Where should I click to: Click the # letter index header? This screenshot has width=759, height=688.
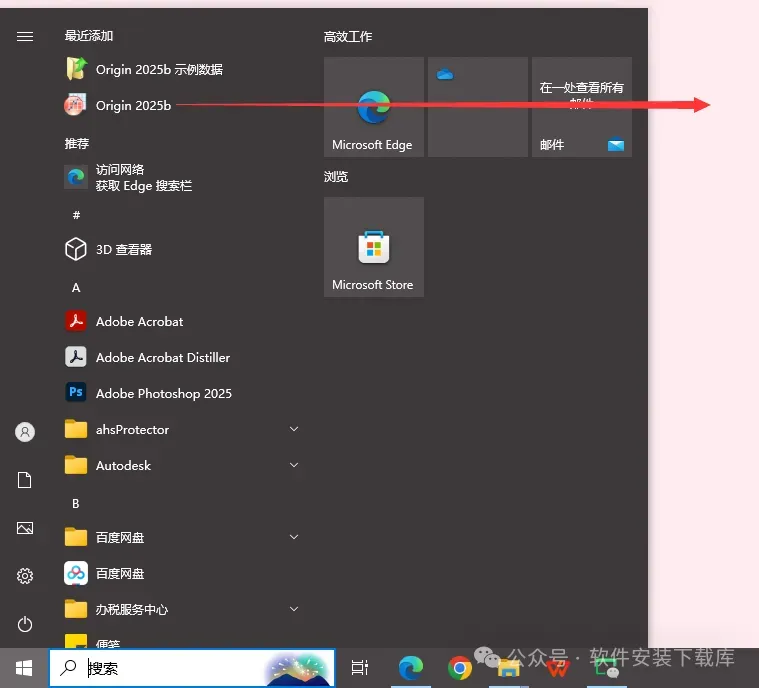(76, 214)
